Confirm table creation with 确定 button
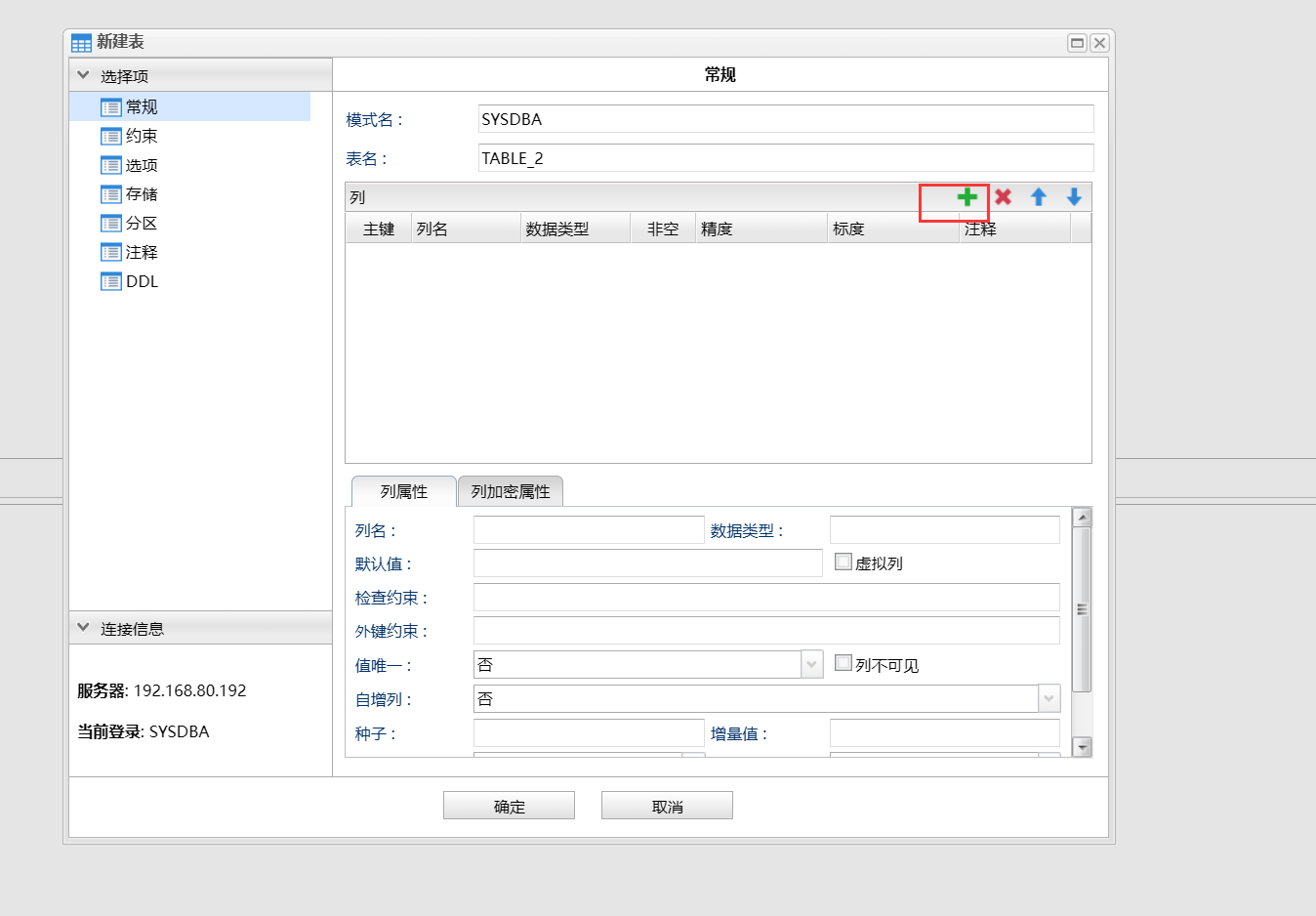The width and height of the screenshot is (1316, 916). (509, 805)
